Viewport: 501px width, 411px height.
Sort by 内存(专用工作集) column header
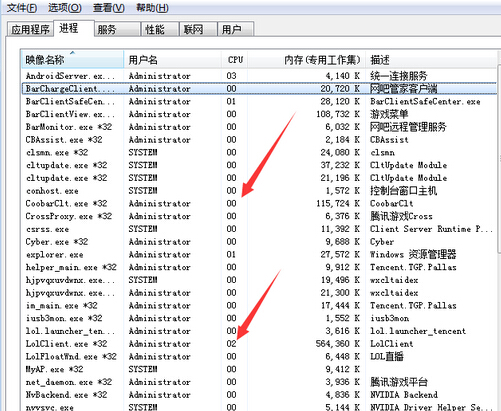[307, 59]
